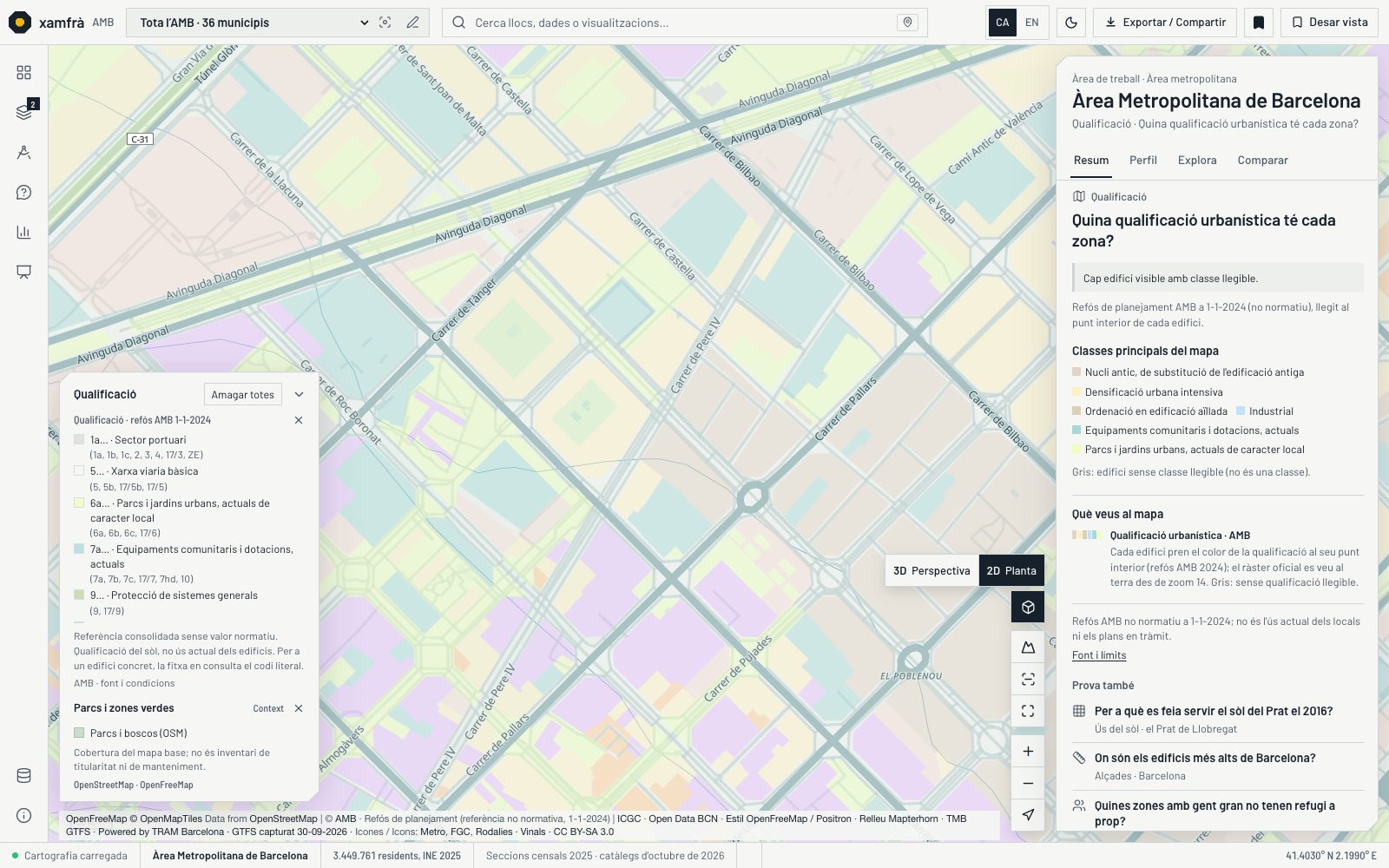Select the drawing compass tool in sidebar

pyautogui.click(x=23, y=152)
